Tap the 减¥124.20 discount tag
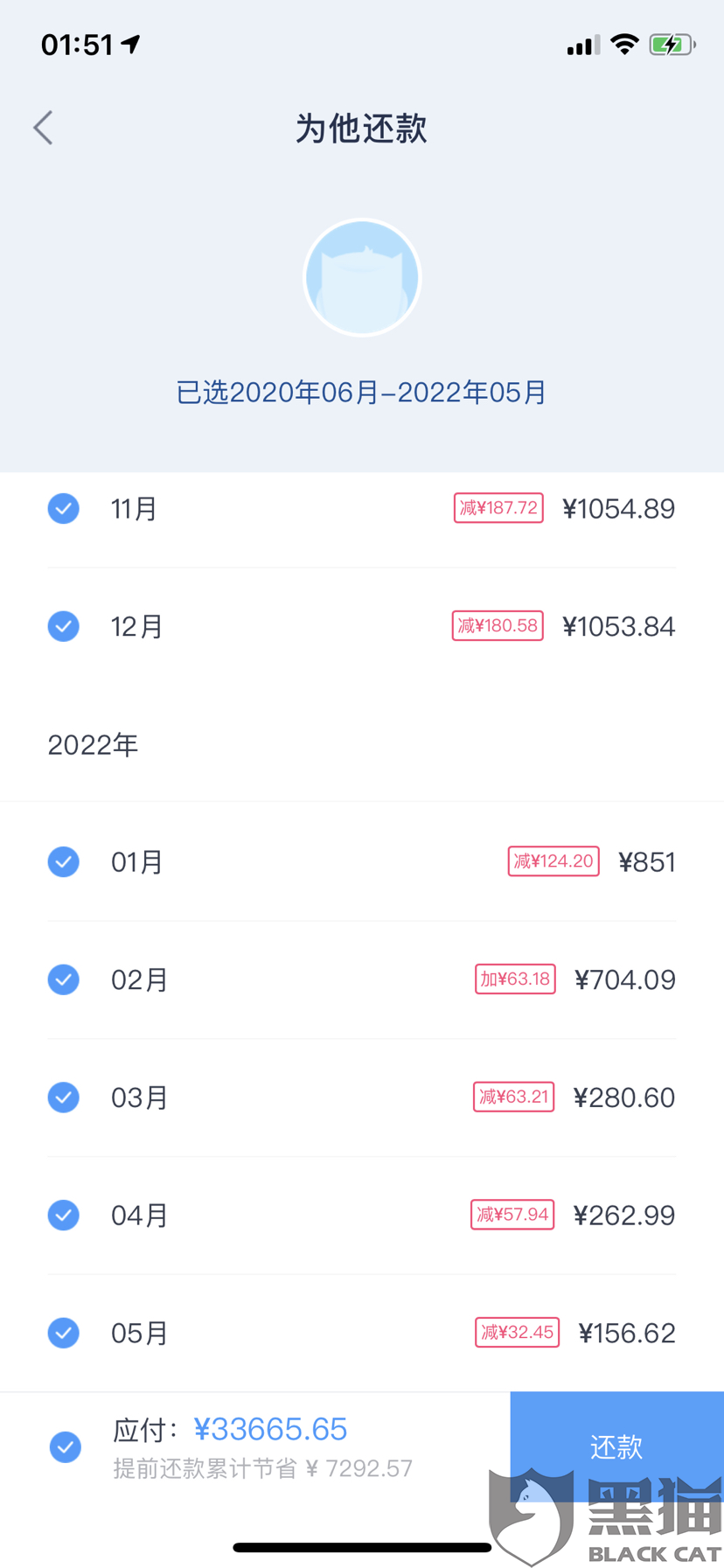 [x=553, y=861]
